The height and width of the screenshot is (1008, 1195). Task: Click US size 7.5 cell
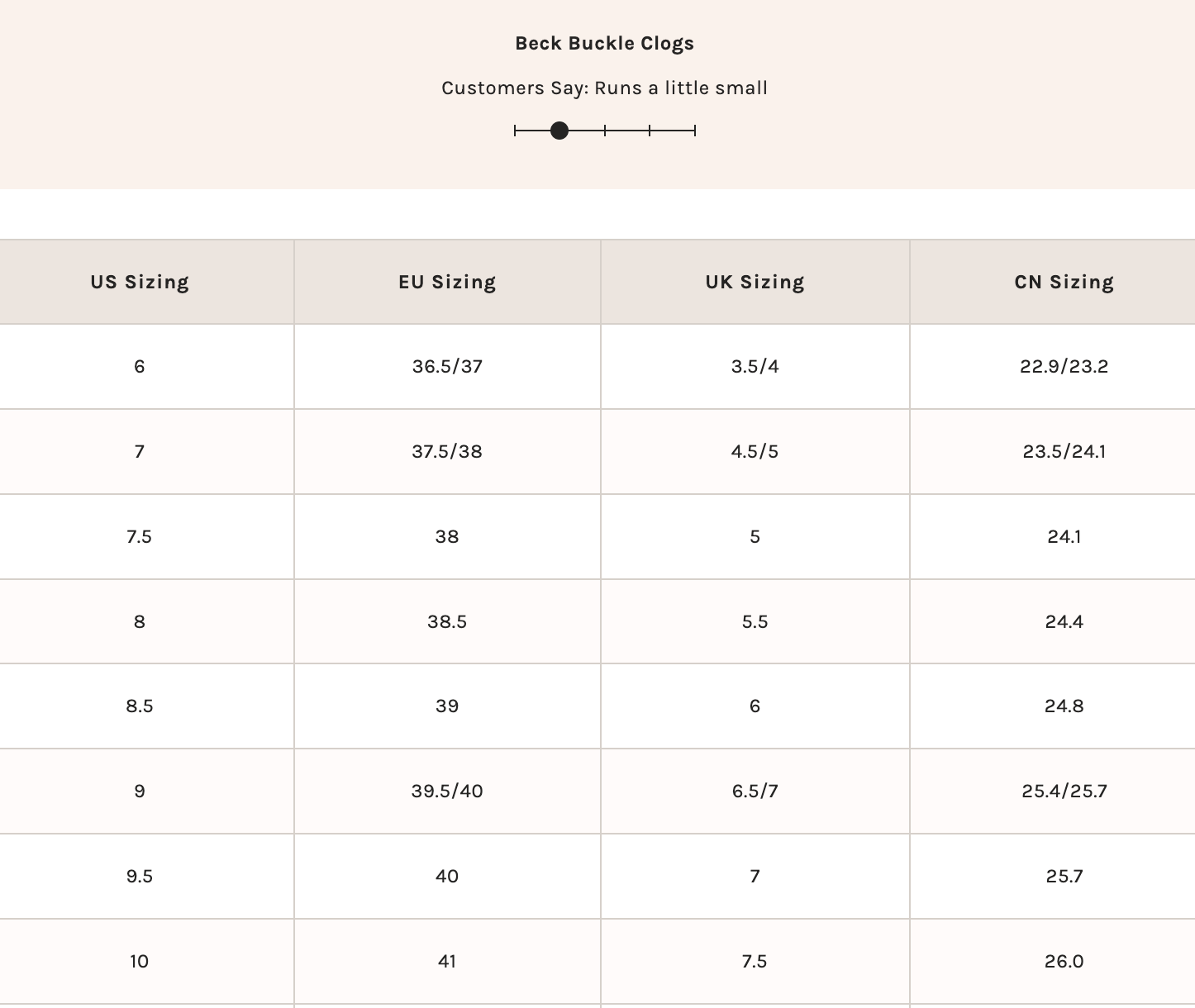(140, 537)
